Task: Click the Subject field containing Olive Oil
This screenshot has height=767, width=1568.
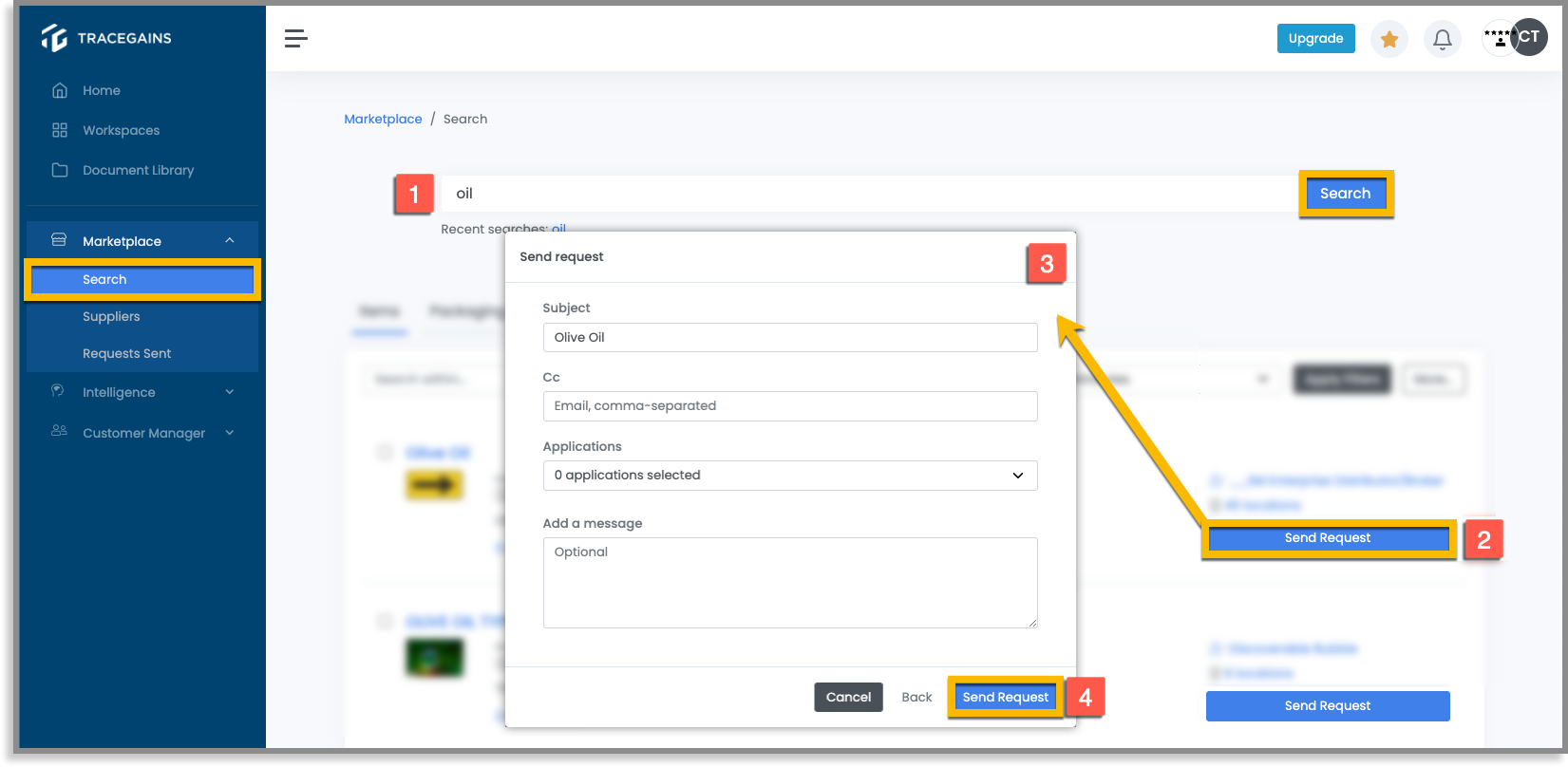Action: point(790,337)
